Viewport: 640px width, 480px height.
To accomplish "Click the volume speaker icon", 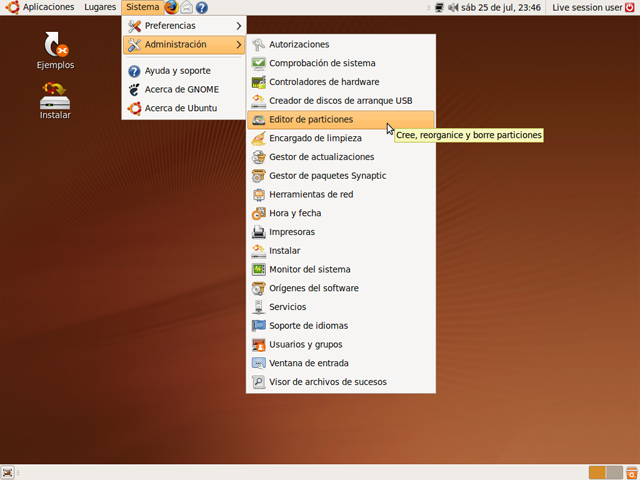I will [453, 7].
